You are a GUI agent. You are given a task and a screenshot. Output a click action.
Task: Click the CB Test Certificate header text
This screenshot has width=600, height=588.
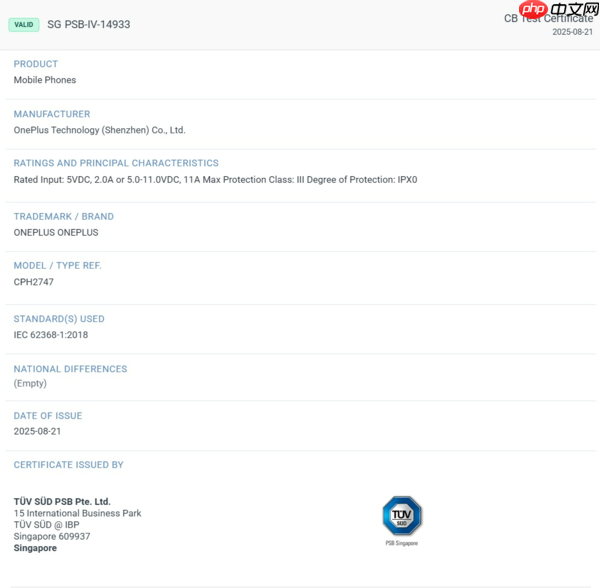tap(548, 18)
